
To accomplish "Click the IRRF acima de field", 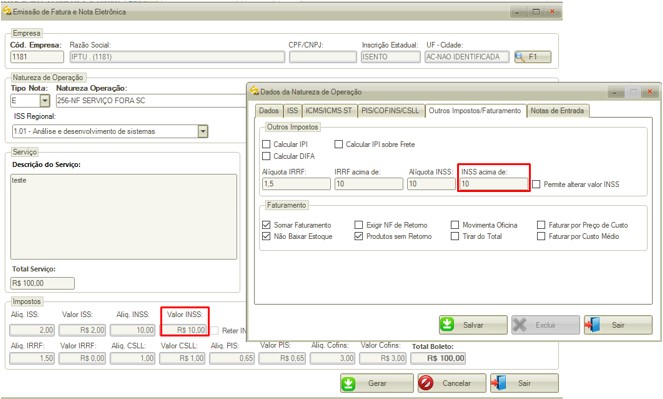I will click(369, 184).
